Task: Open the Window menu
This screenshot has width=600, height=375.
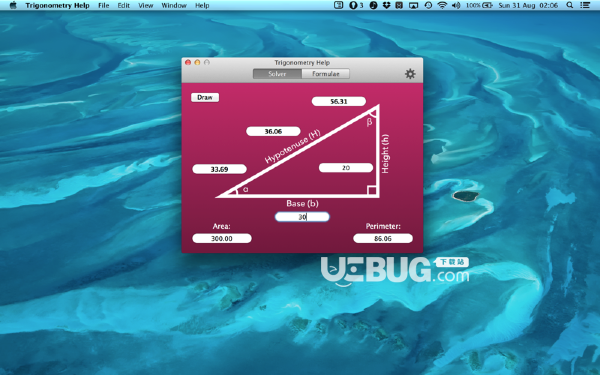Action: click(174, 5)
